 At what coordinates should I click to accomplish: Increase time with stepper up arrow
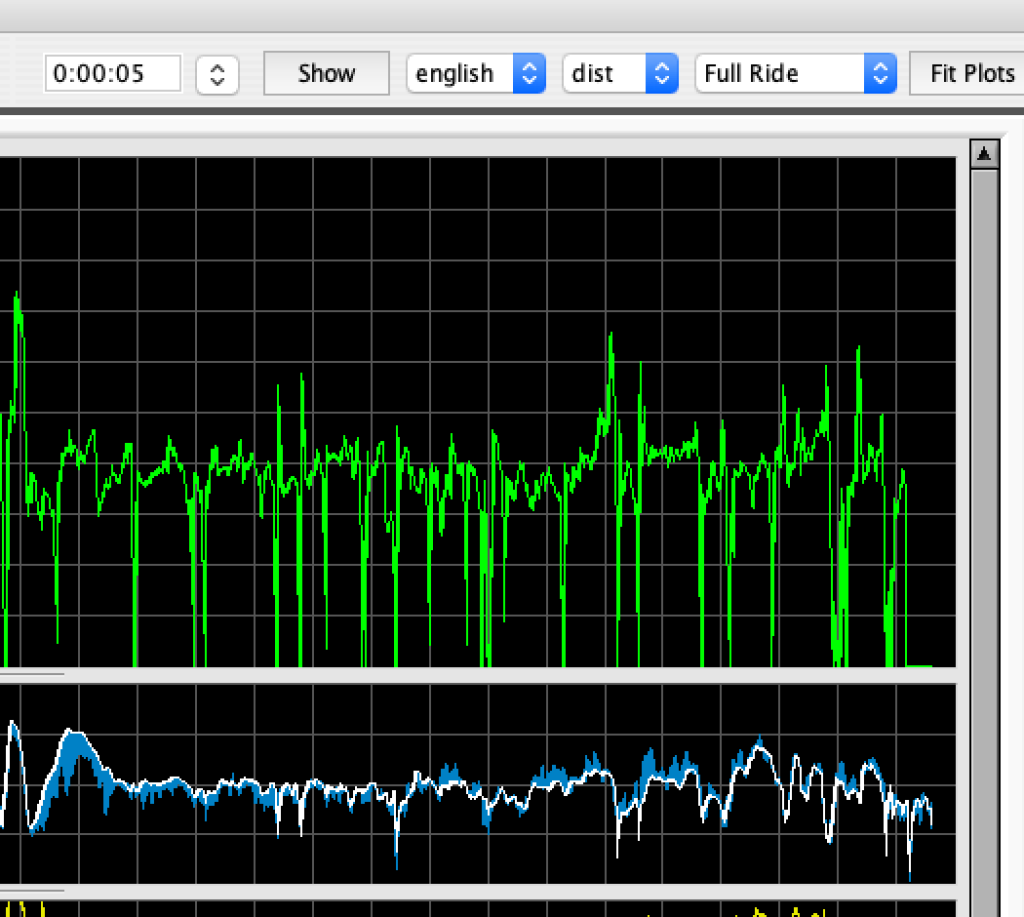point(217,66)
